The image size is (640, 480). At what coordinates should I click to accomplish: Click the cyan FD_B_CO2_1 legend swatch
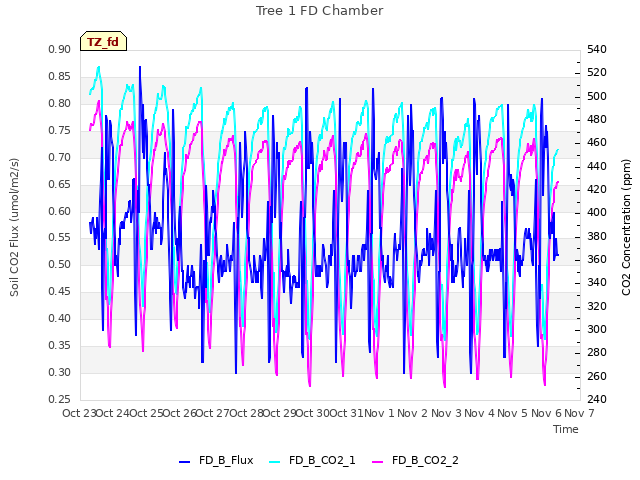click(x=275, y=462)
